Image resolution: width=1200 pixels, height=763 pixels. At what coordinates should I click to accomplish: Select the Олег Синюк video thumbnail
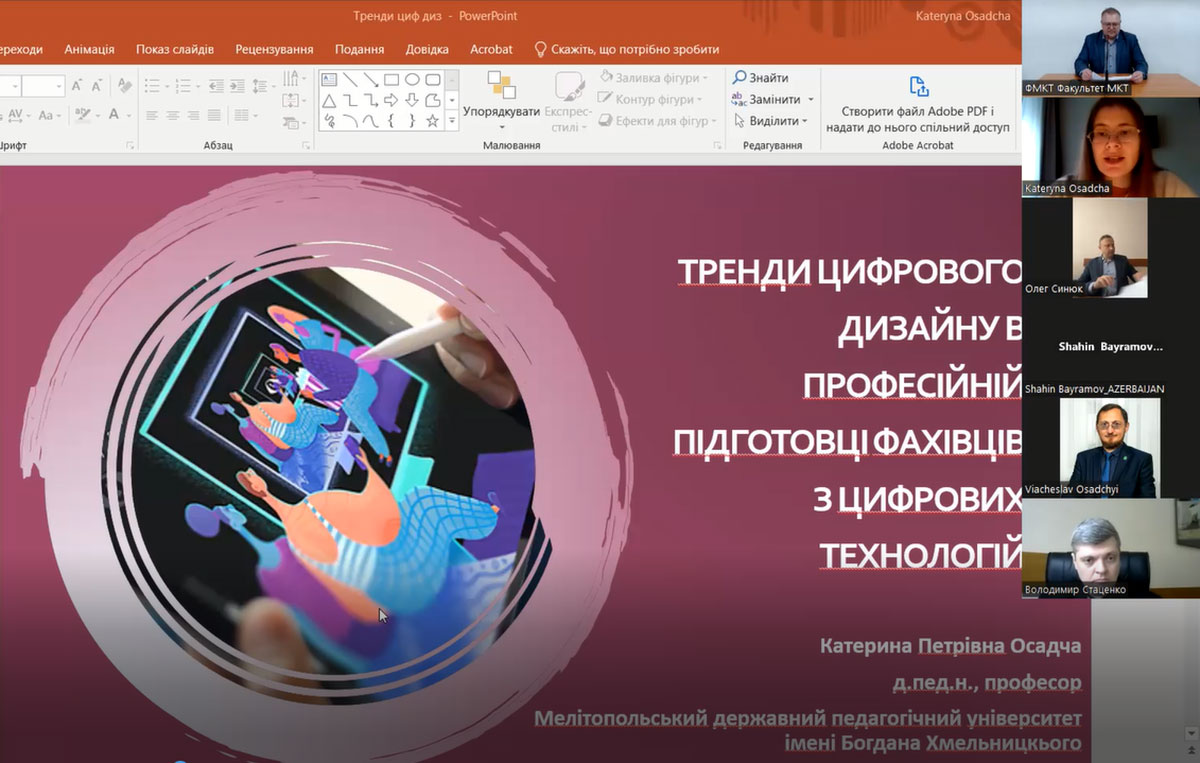coord(1110,247)
